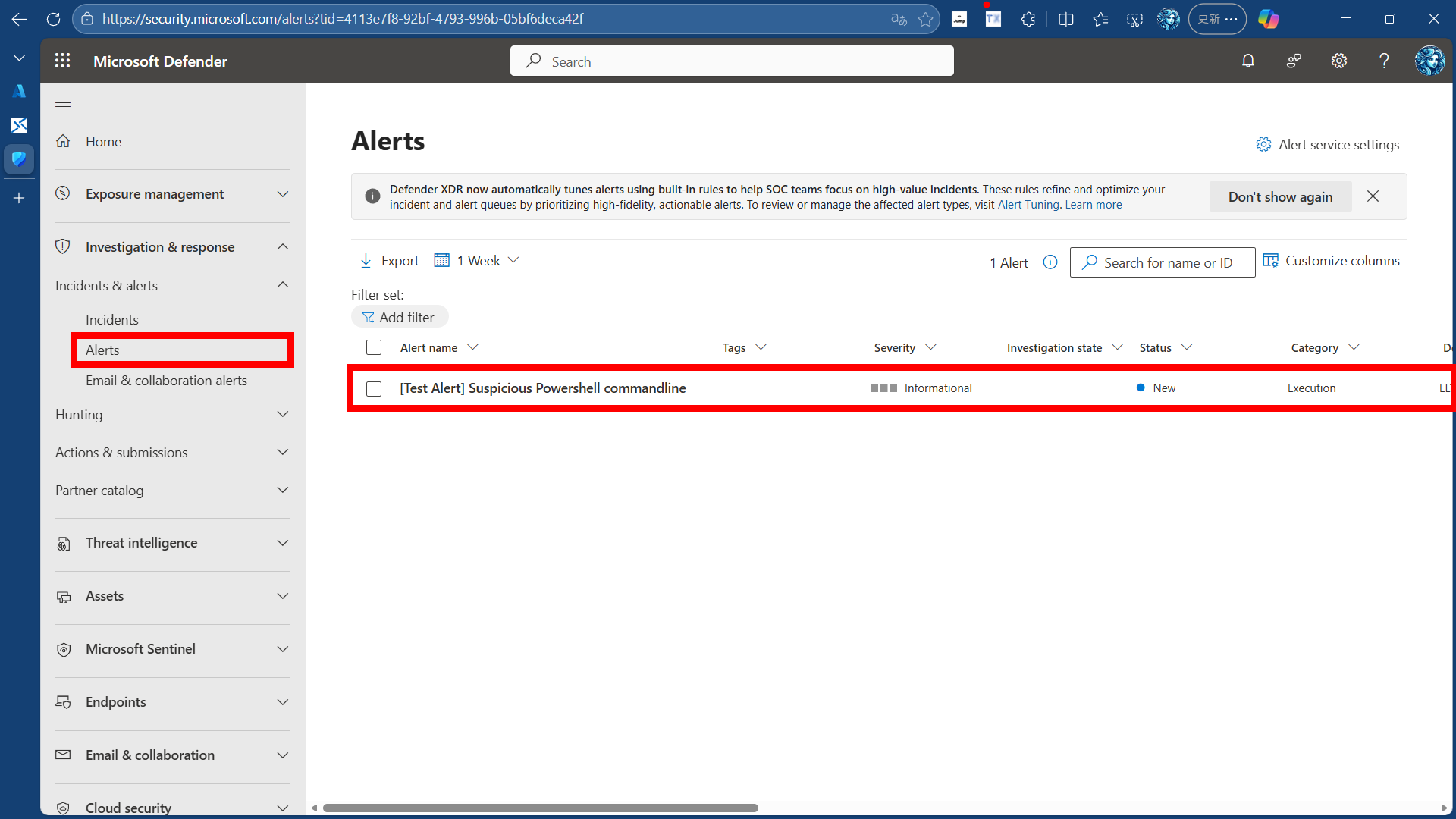Open Copilot in the browser toolbar

[x=1269, y=18]
